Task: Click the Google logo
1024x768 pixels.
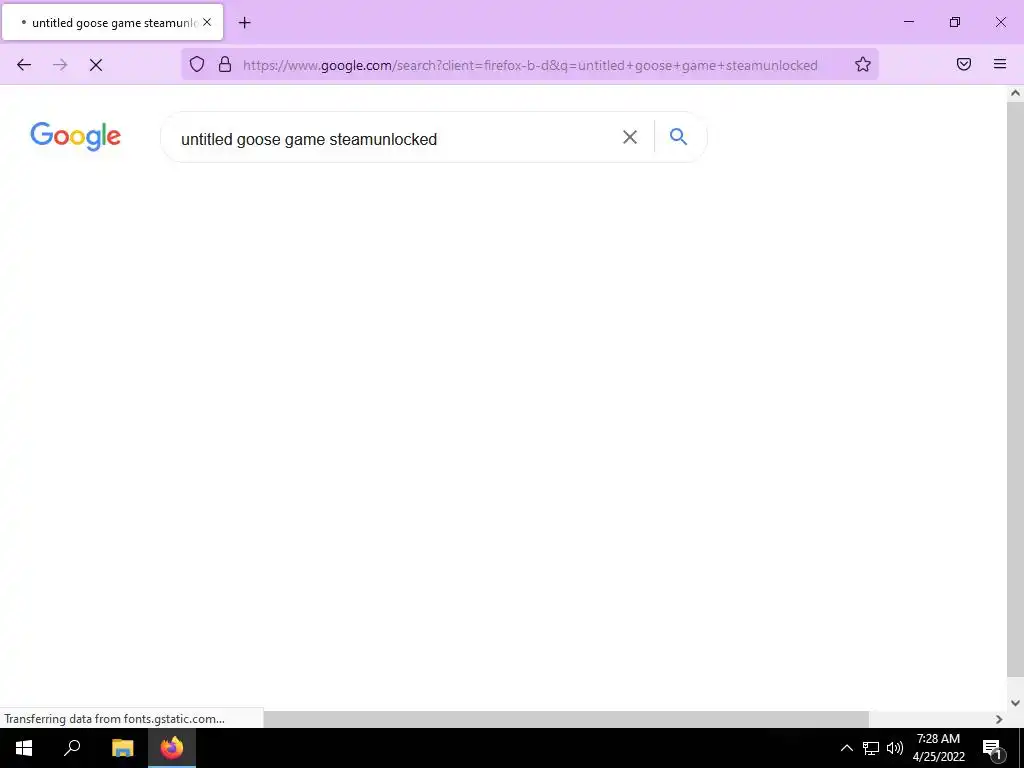Action: click(x=76, y=136)
